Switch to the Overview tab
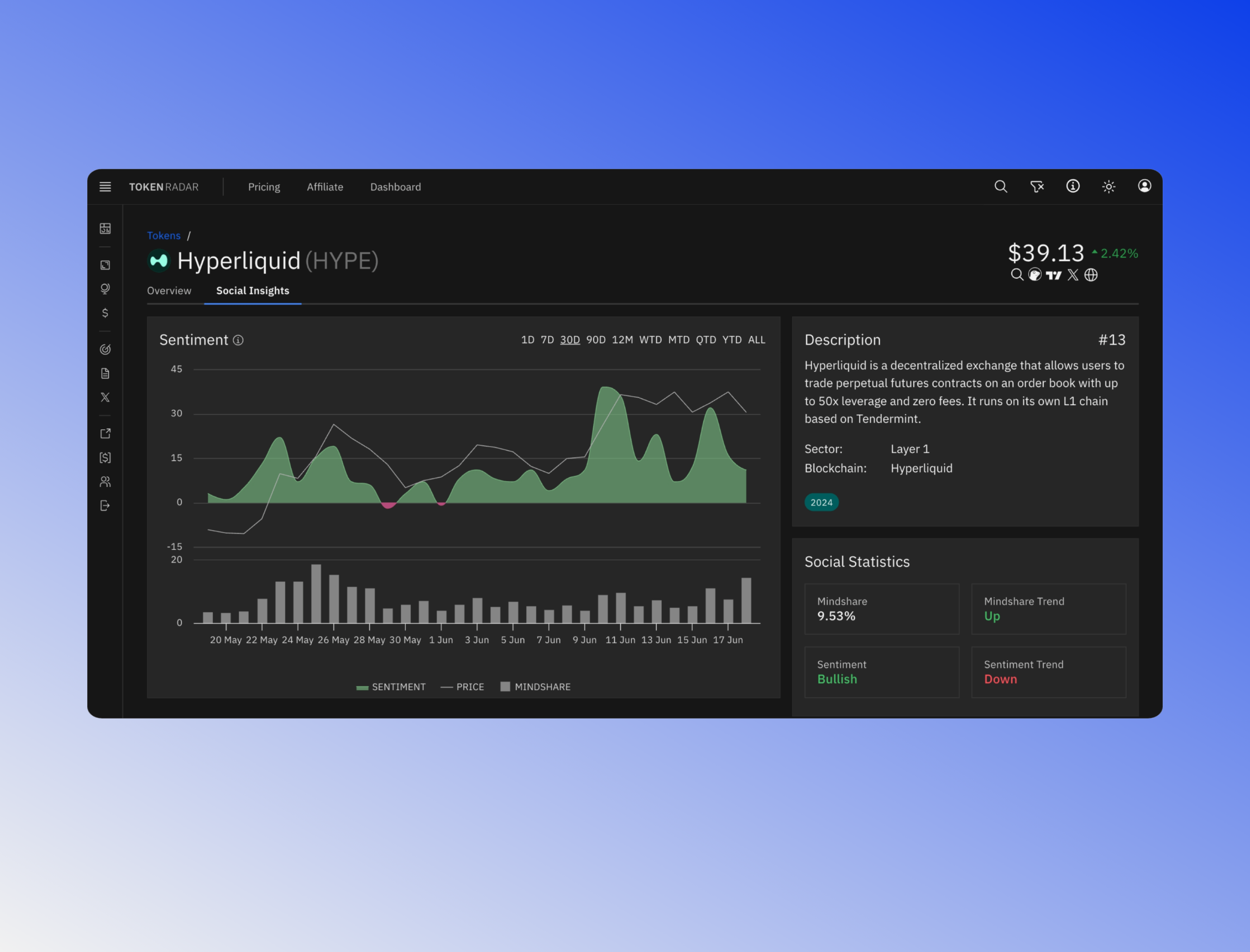The height and width of the screenshot is (952, 1250). point(169,291)
